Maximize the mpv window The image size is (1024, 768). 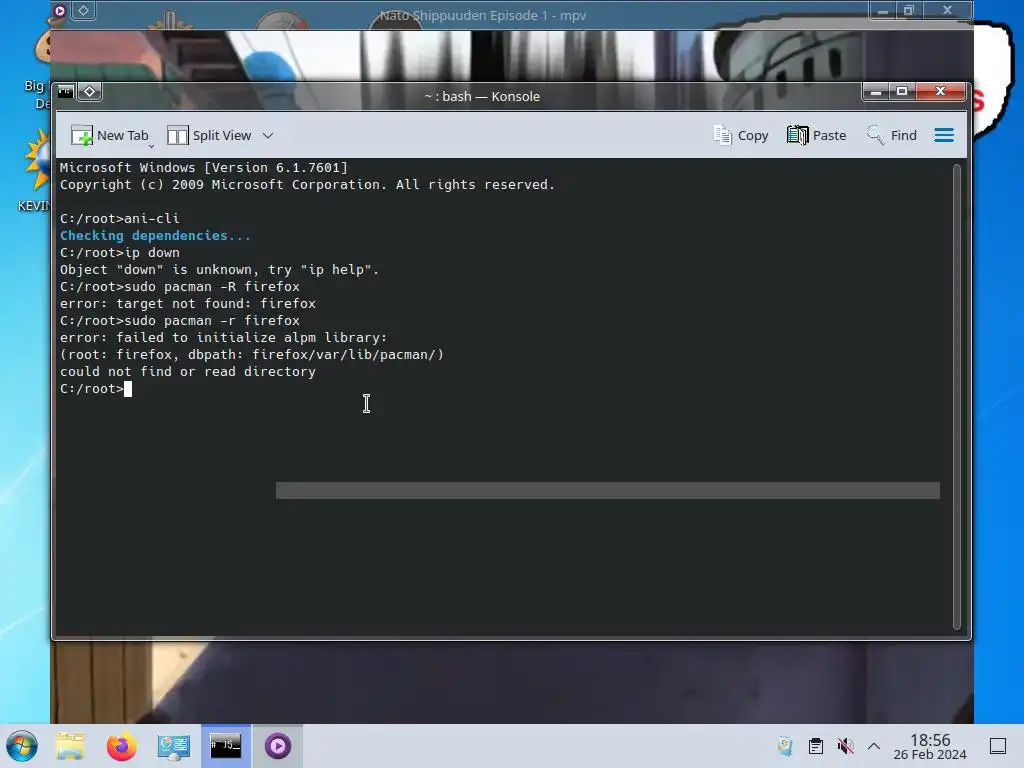tap(908, 10)
